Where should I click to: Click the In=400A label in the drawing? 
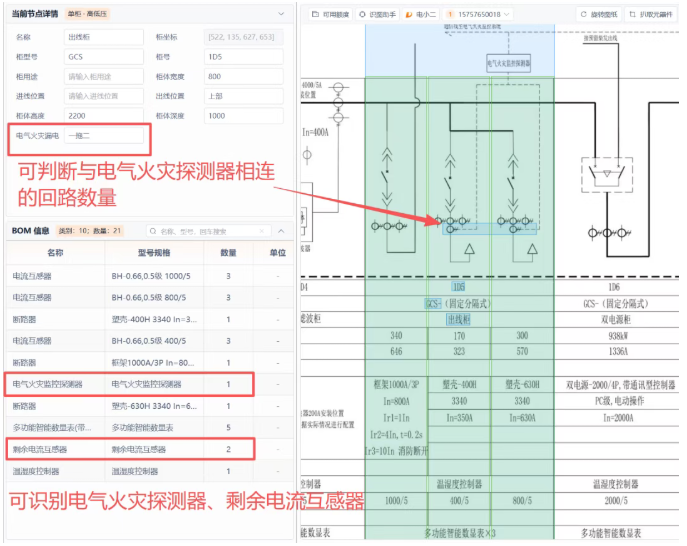pyautogui.click(x=315, y=132)
